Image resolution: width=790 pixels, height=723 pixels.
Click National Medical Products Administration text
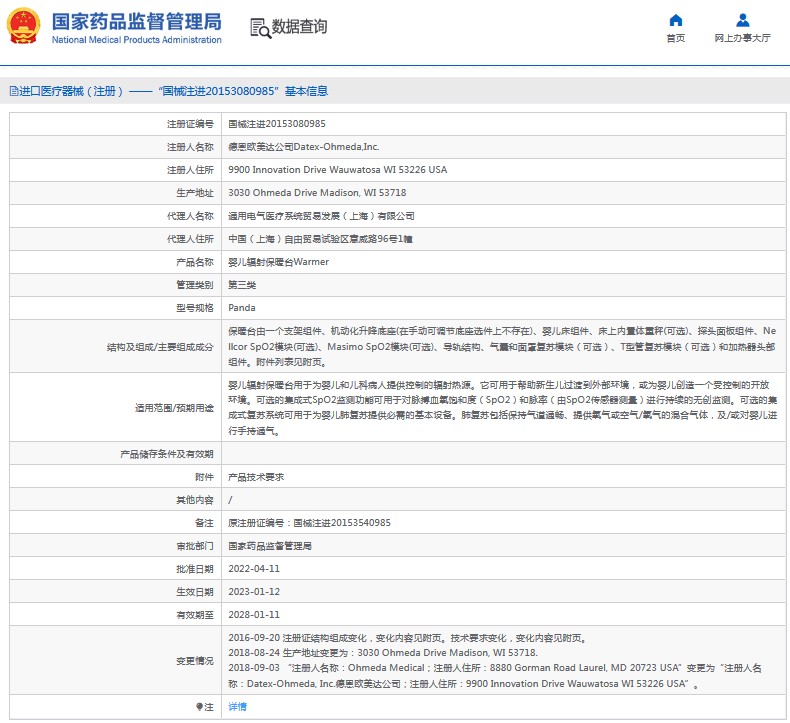[137, 40]
